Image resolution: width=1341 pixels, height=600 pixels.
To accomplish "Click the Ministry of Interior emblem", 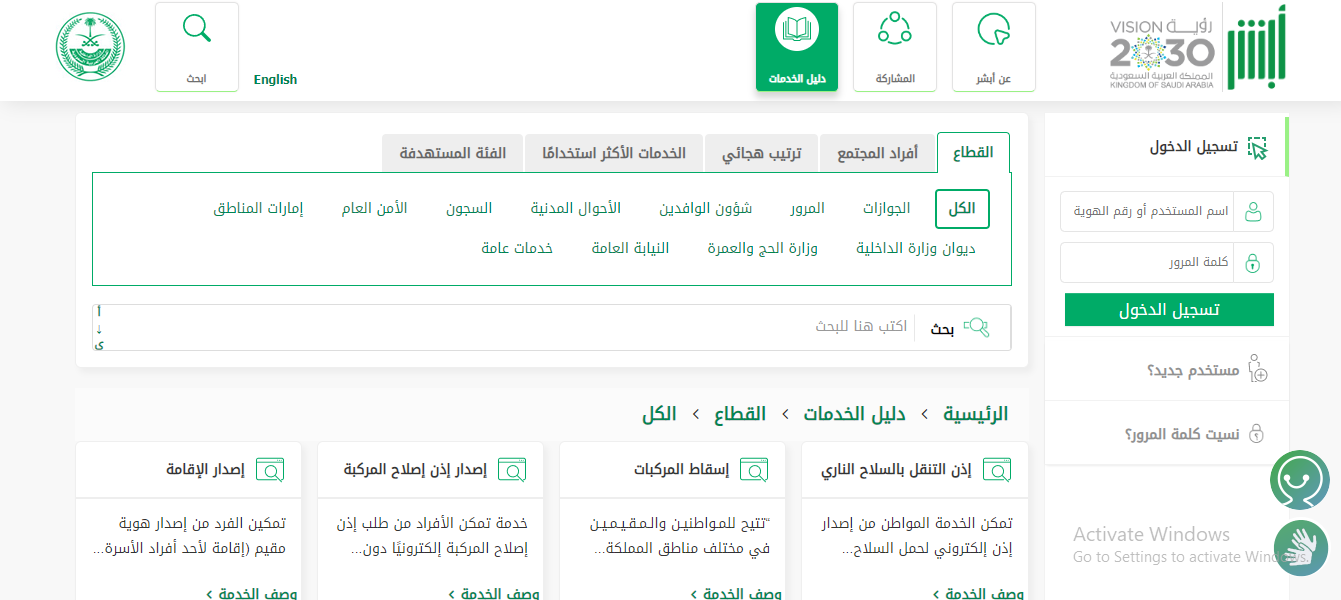I will pyautogui.click(x=89, y=47).
